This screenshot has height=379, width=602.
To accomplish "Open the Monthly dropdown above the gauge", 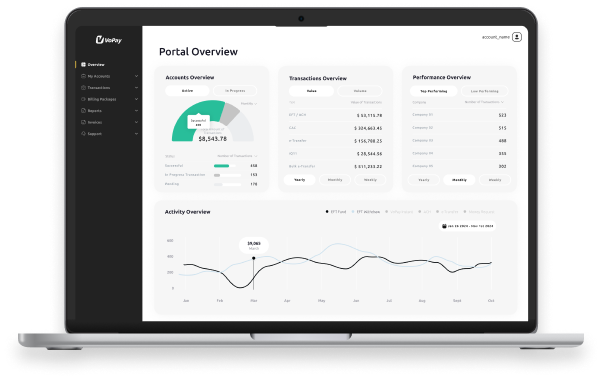I will click(249, 104).
